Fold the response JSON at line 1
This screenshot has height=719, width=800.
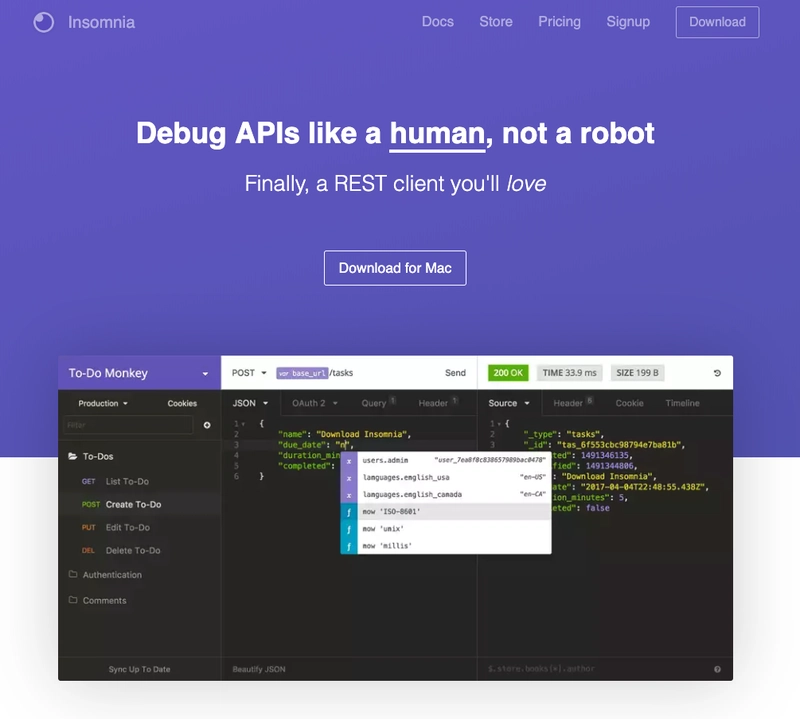tap(498, 424)
